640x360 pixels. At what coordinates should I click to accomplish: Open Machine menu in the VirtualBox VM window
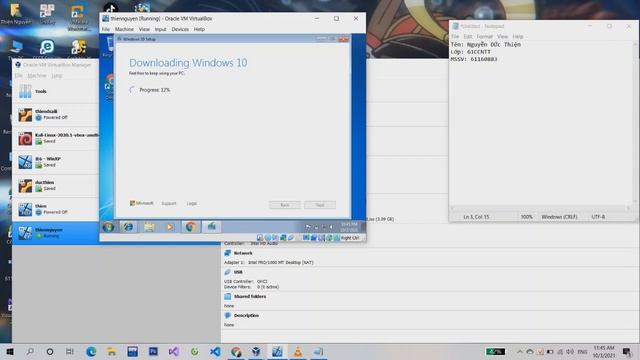[x=124, y=29]
